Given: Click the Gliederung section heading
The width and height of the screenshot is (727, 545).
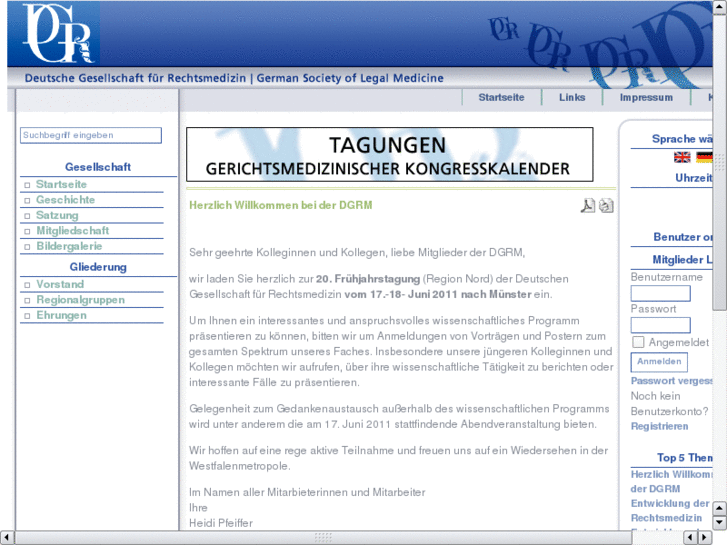Looking at the screenshot, I should coord(98,267).
